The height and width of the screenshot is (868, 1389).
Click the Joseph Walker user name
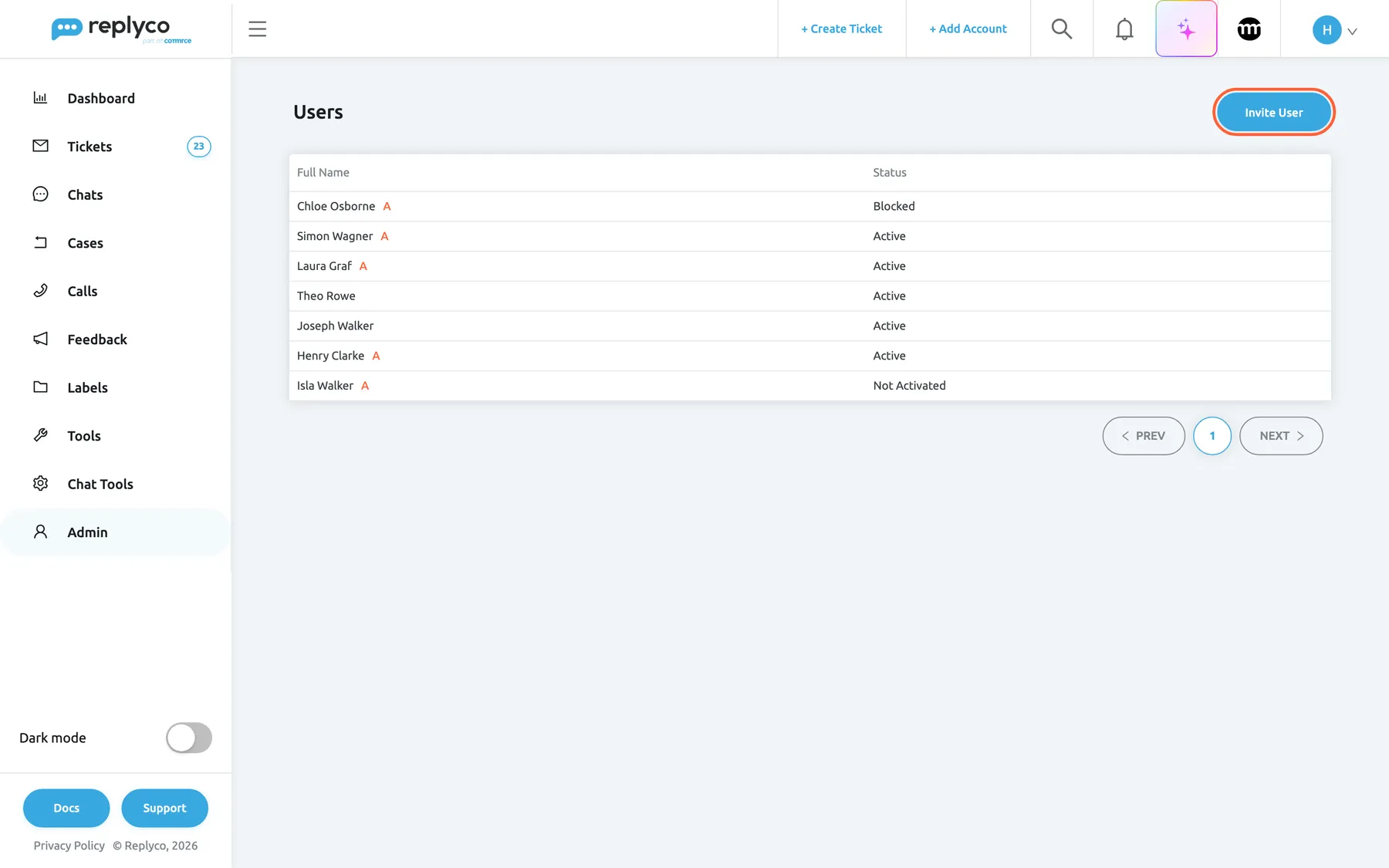tap(335, 326)
